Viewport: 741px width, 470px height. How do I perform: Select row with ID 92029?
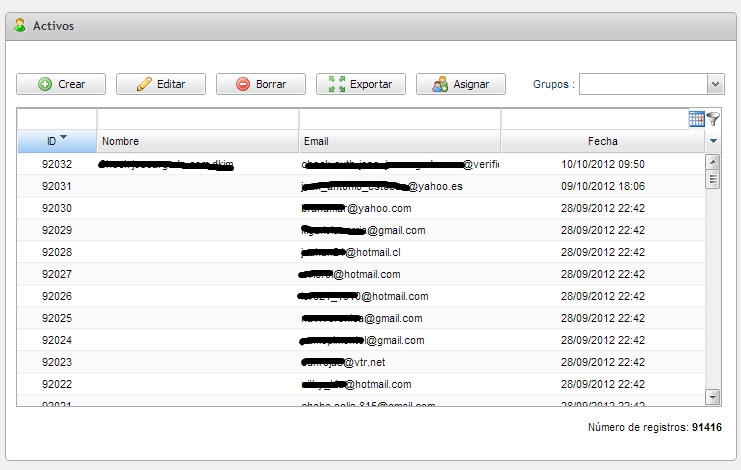point(361,230)
